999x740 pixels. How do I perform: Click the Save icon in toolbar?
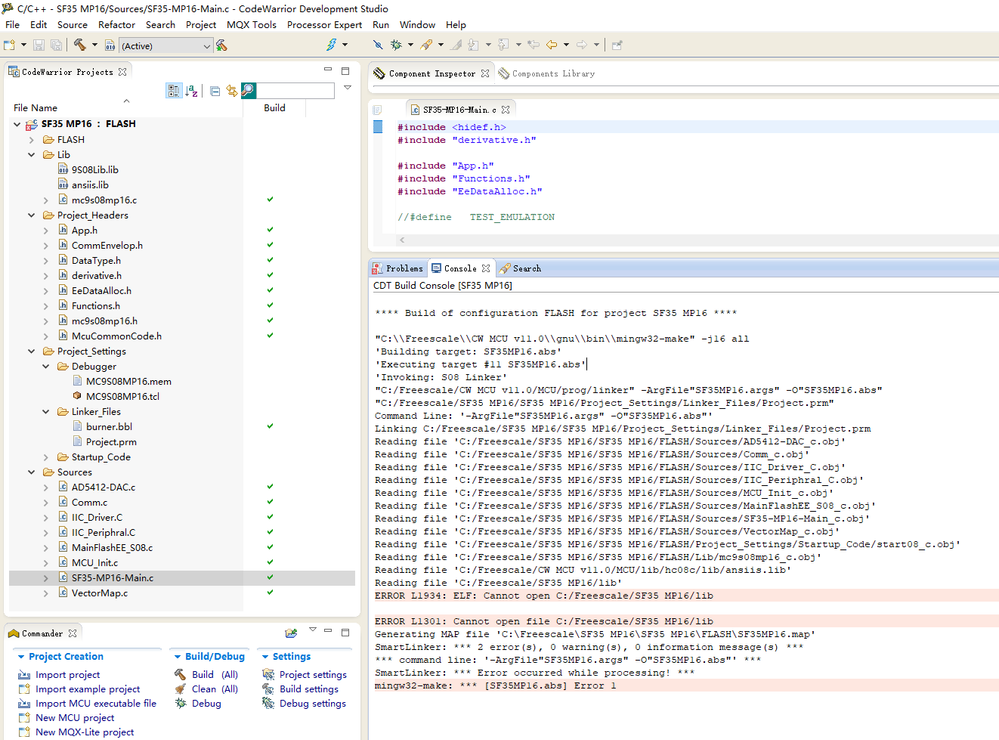[39, 45]
